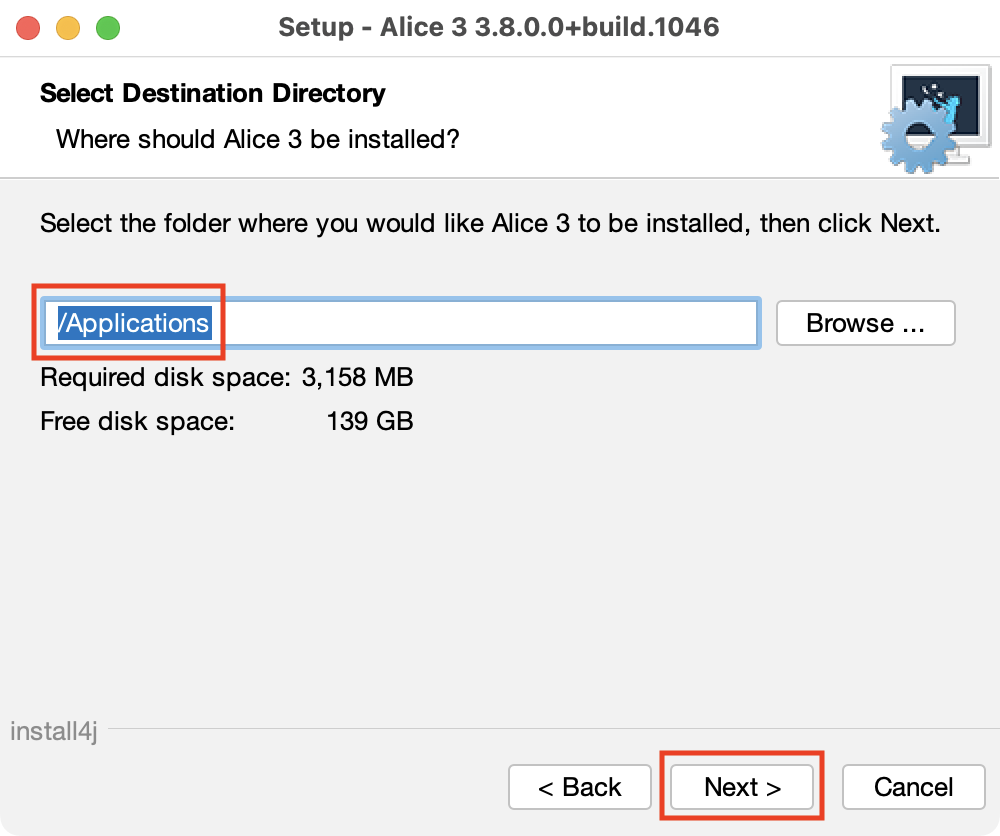Screen dimensions: 1000x836
Task: Click the 139 GB free space value
Action: coord(370,421)
